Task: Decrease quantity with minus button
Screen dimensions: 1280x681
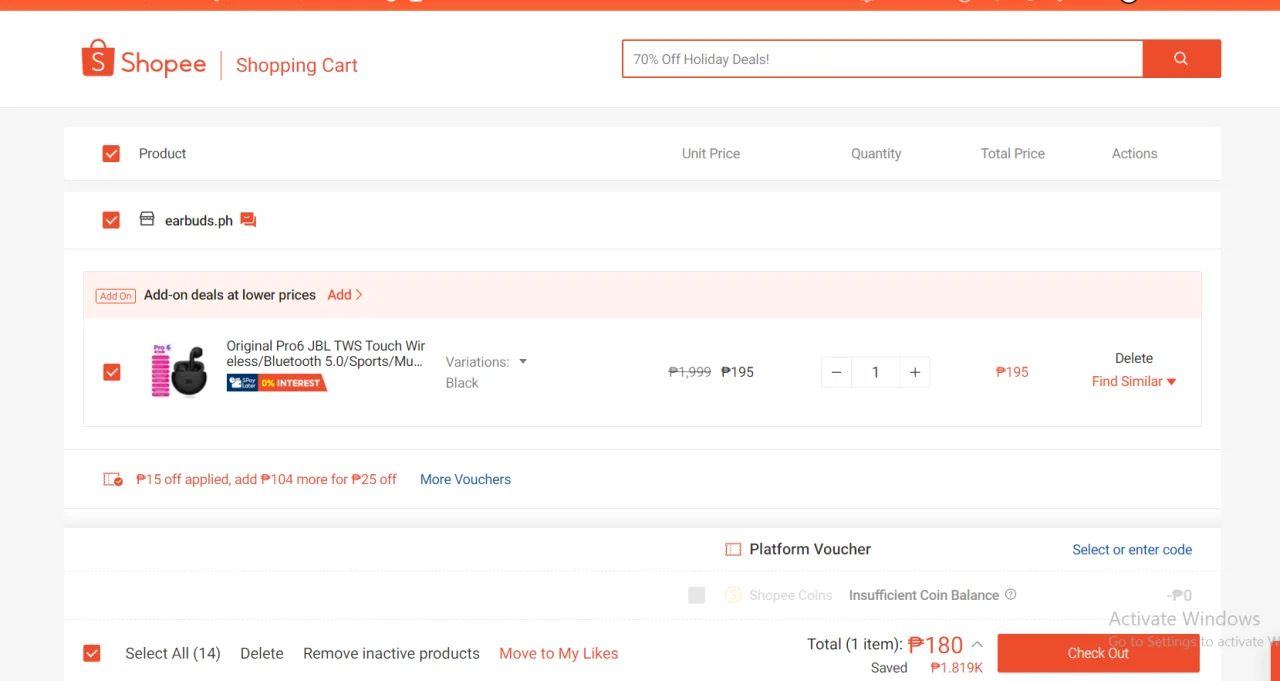Action: [837, 372]
